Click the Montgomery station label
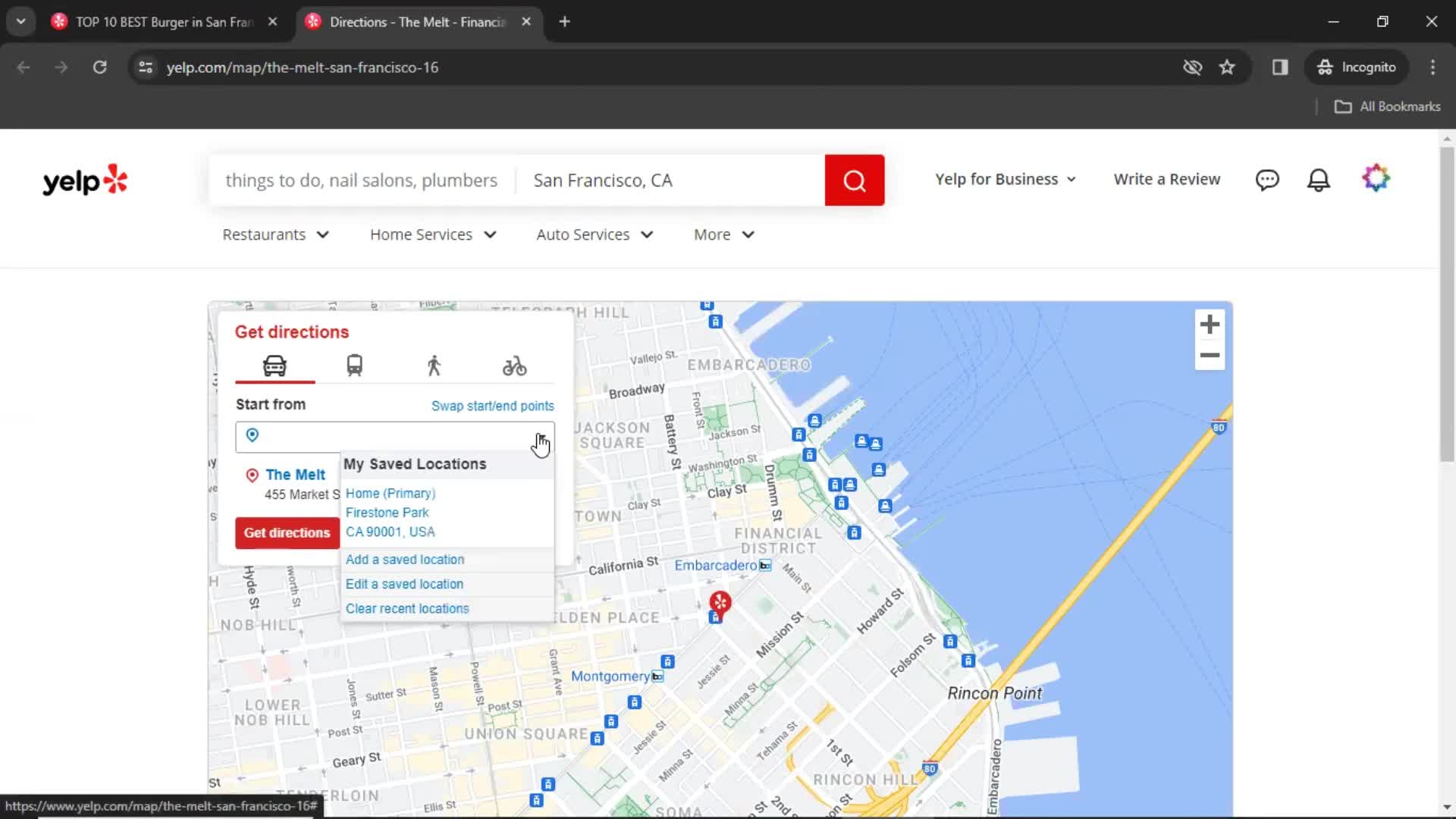Image resolution: width=1456 pixels, height=819 pixels. click(610, 676)
